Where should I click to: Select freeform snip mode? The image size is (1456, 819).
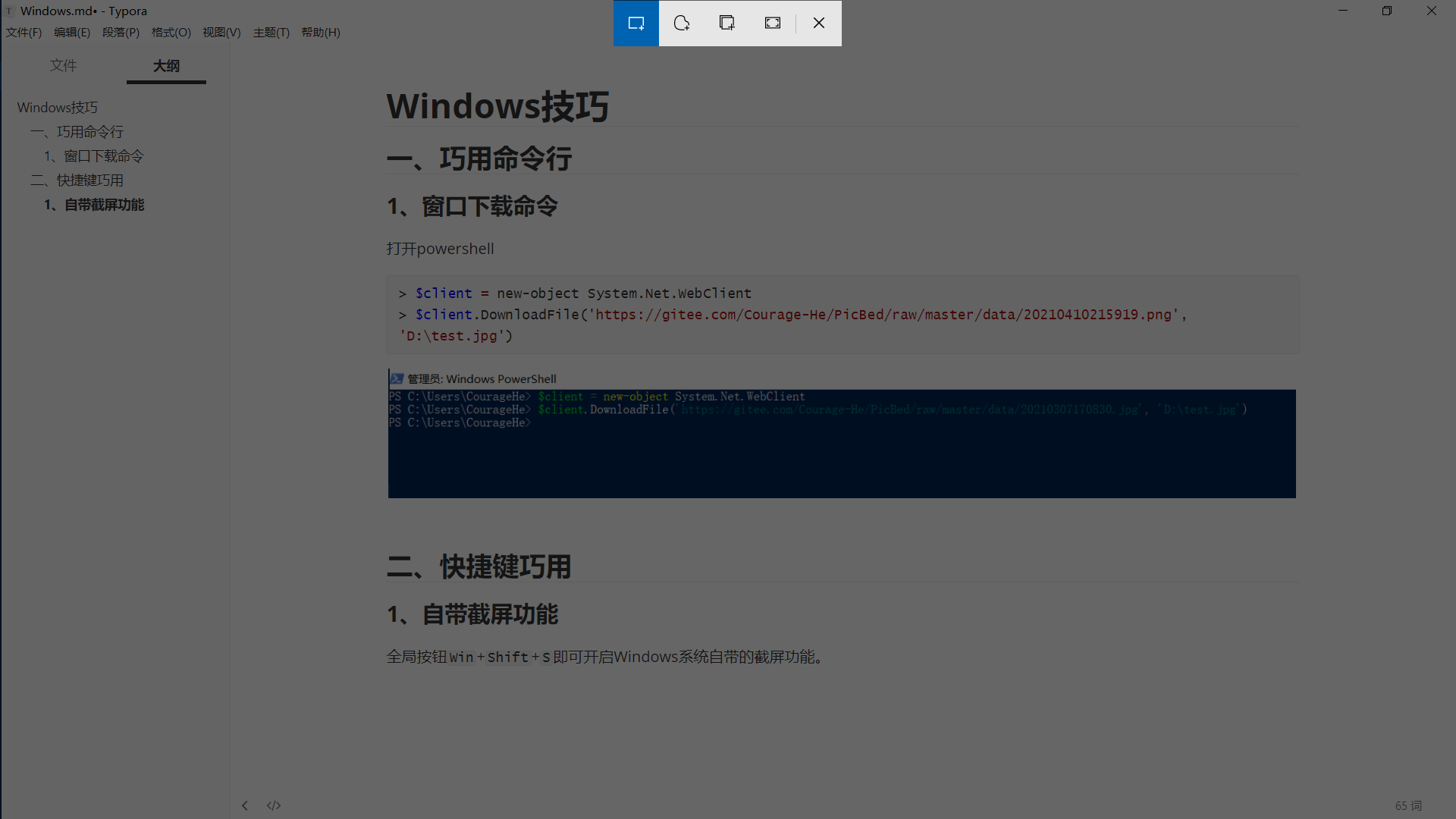(x=682, y=23)
